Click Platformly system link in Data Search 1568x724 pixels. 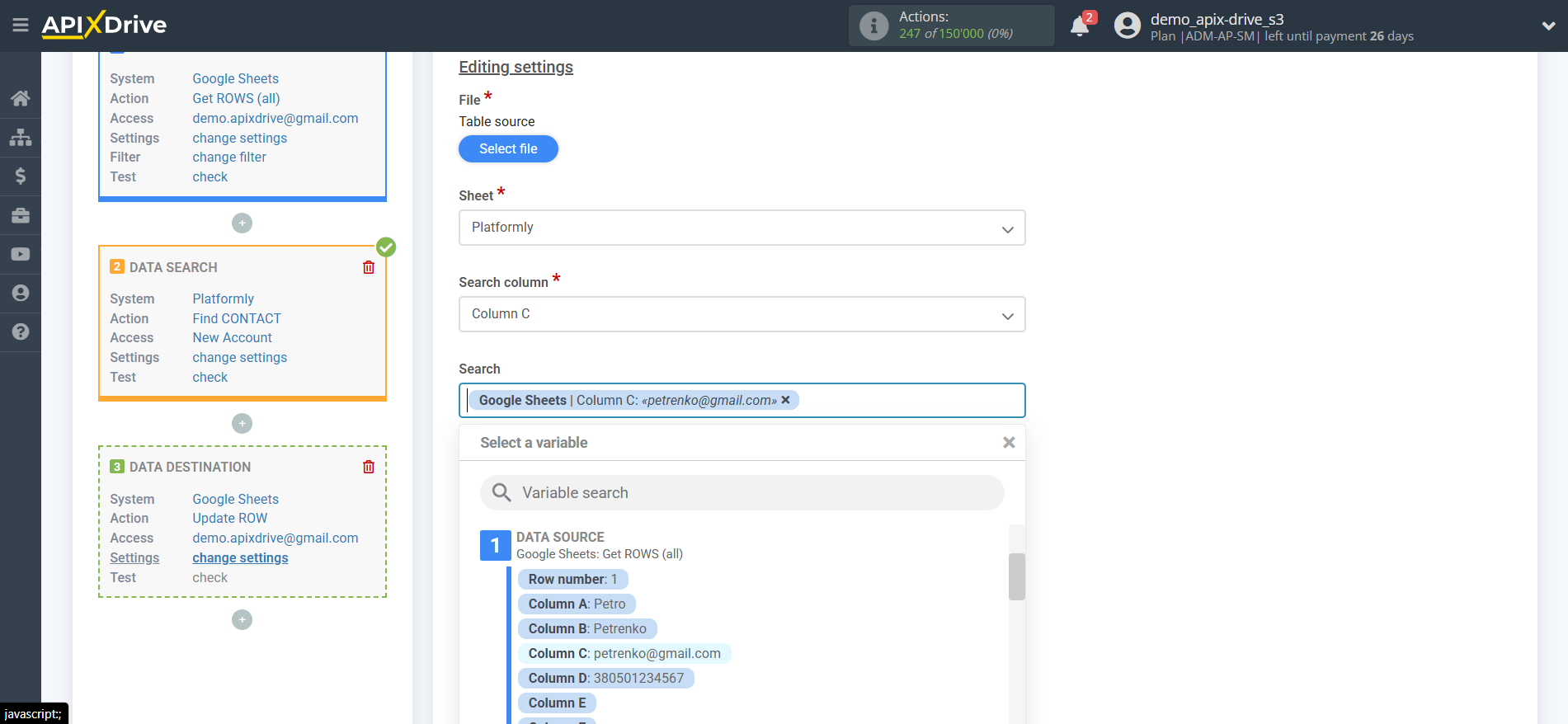(224, 299)
